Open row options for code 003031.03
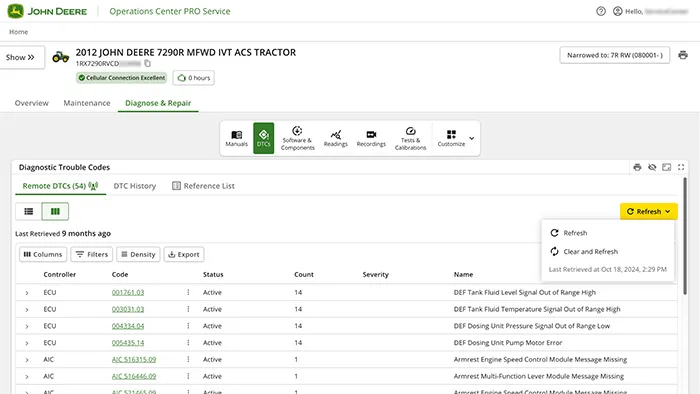The image size is (700, 394). (188, 309)
